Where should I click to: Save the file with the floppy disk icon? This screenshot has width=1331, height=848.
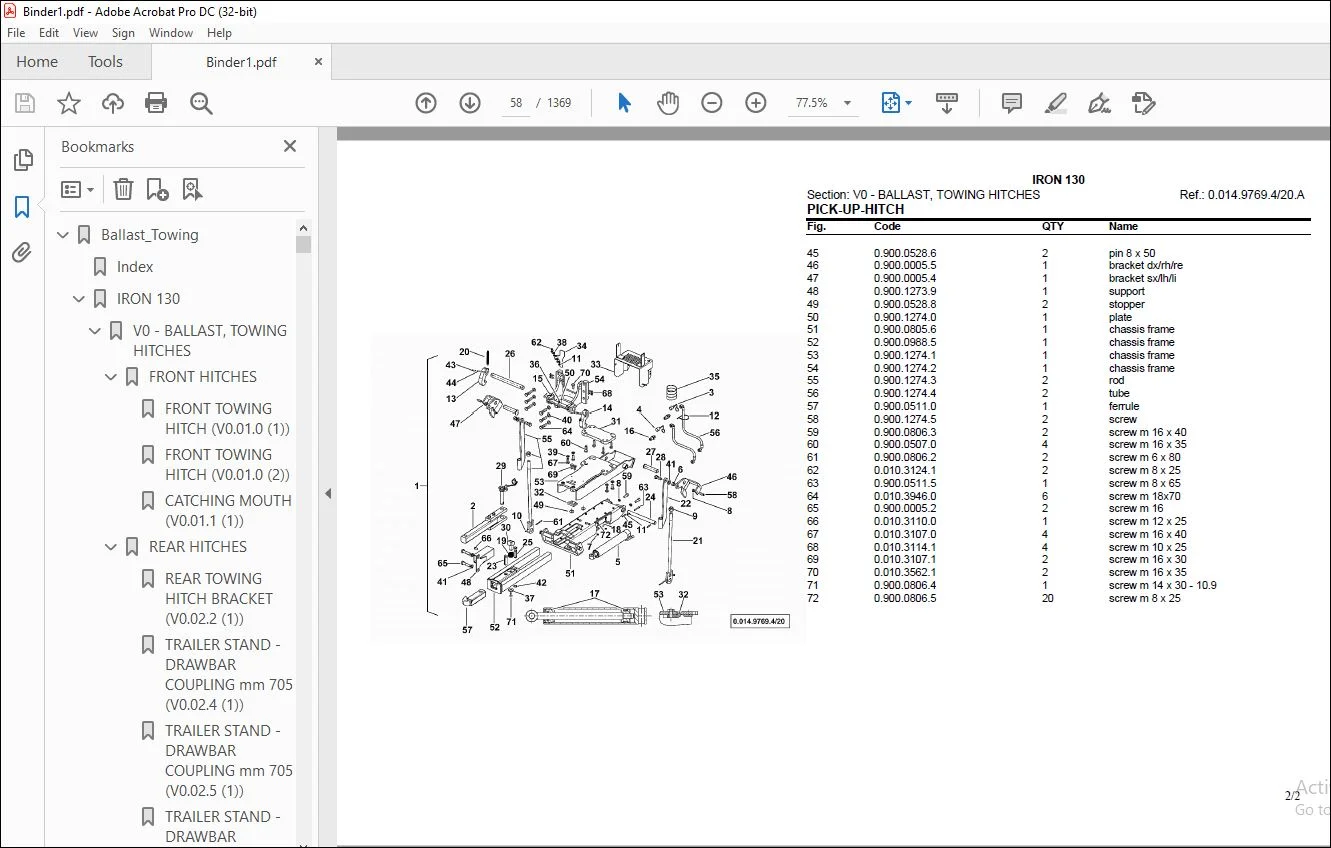pyautogui.click(x=25, y=103)
